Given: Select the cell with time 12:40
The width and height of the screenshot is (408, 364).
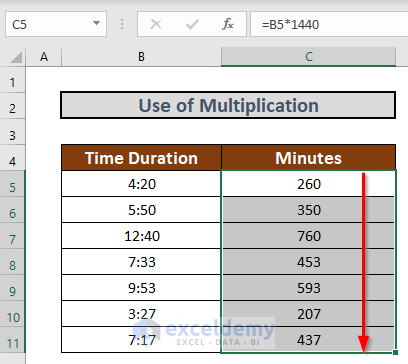Looking at the screenshot, I should (141, 236).
